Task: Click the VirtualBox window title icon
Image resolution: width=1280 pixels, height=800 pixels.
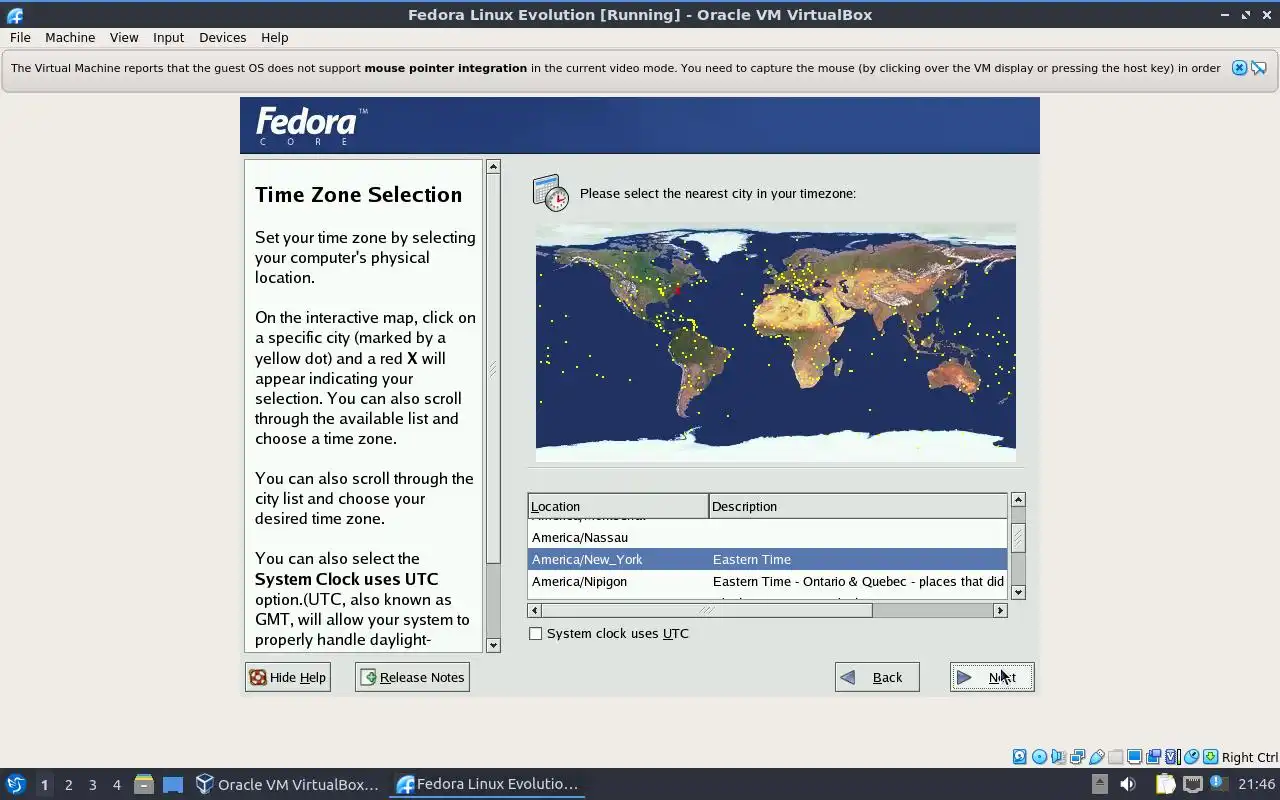Action: click(x=15, y=15)
